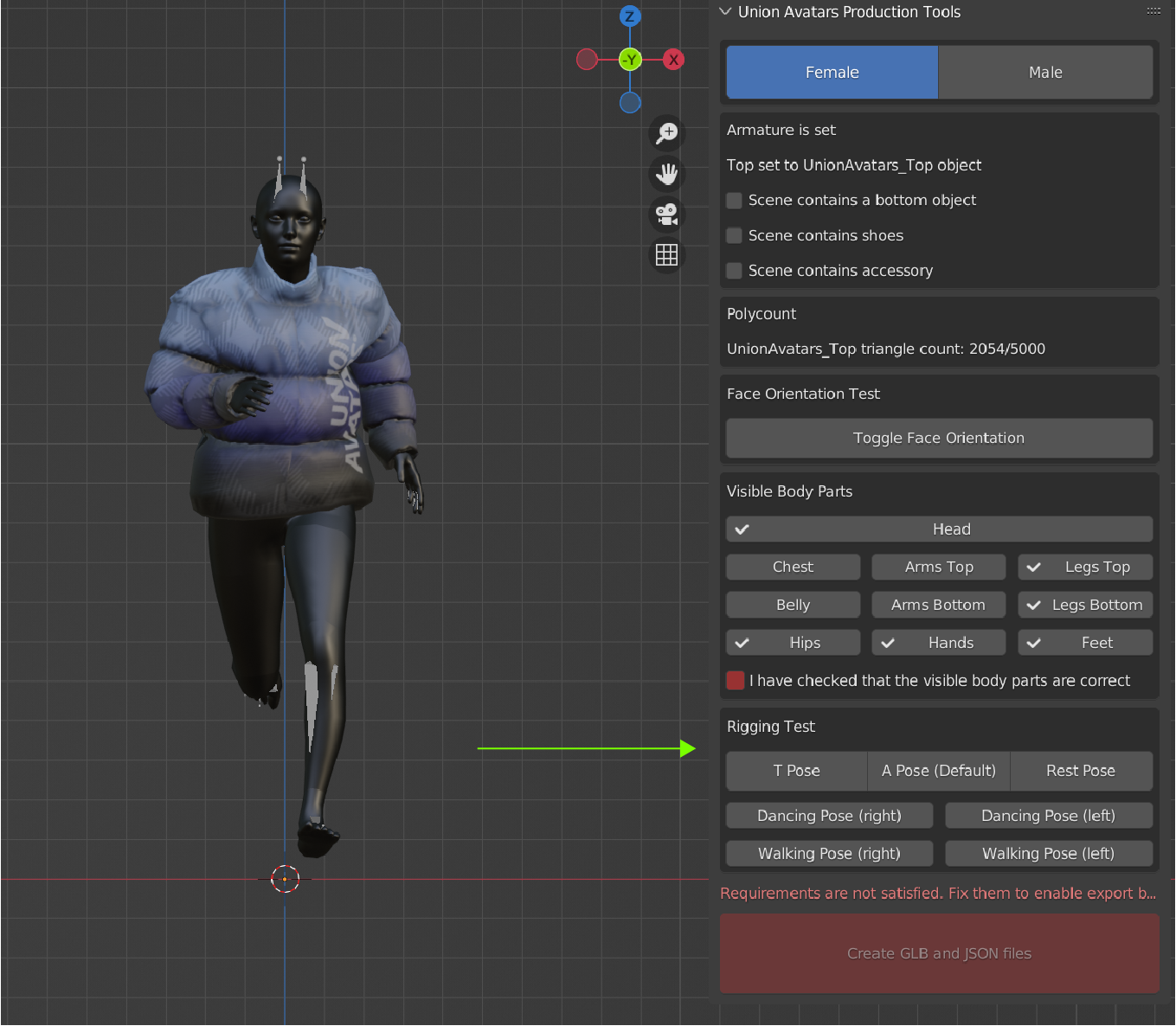Screen dimensions: 1176x1026
Task: Select the Male avatar option
Action: coord(1045,73)
